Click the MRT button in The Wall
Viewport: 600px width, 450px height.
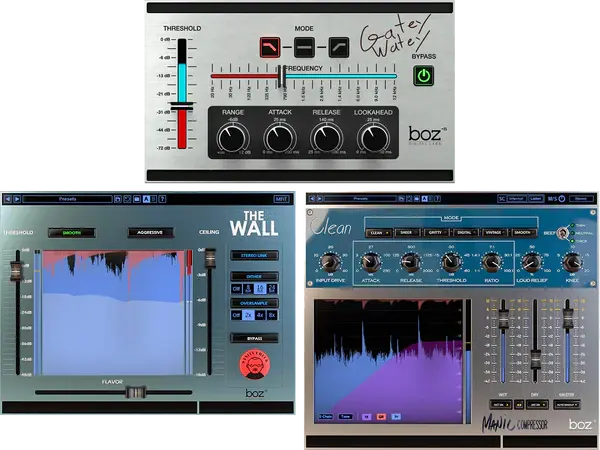pos(282,199)
